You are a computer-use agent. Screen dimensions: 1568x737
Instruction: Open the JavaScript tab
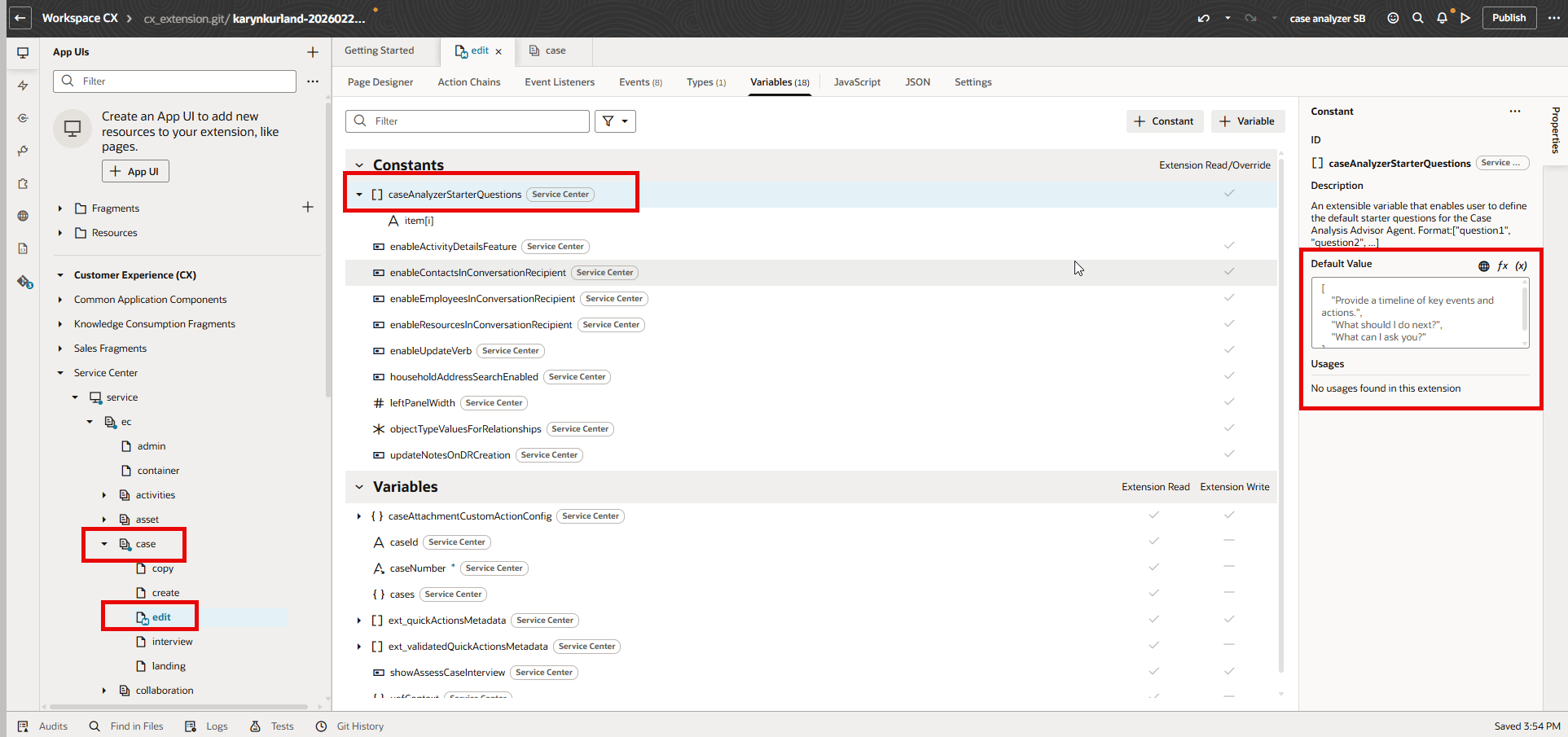[856, 82]
